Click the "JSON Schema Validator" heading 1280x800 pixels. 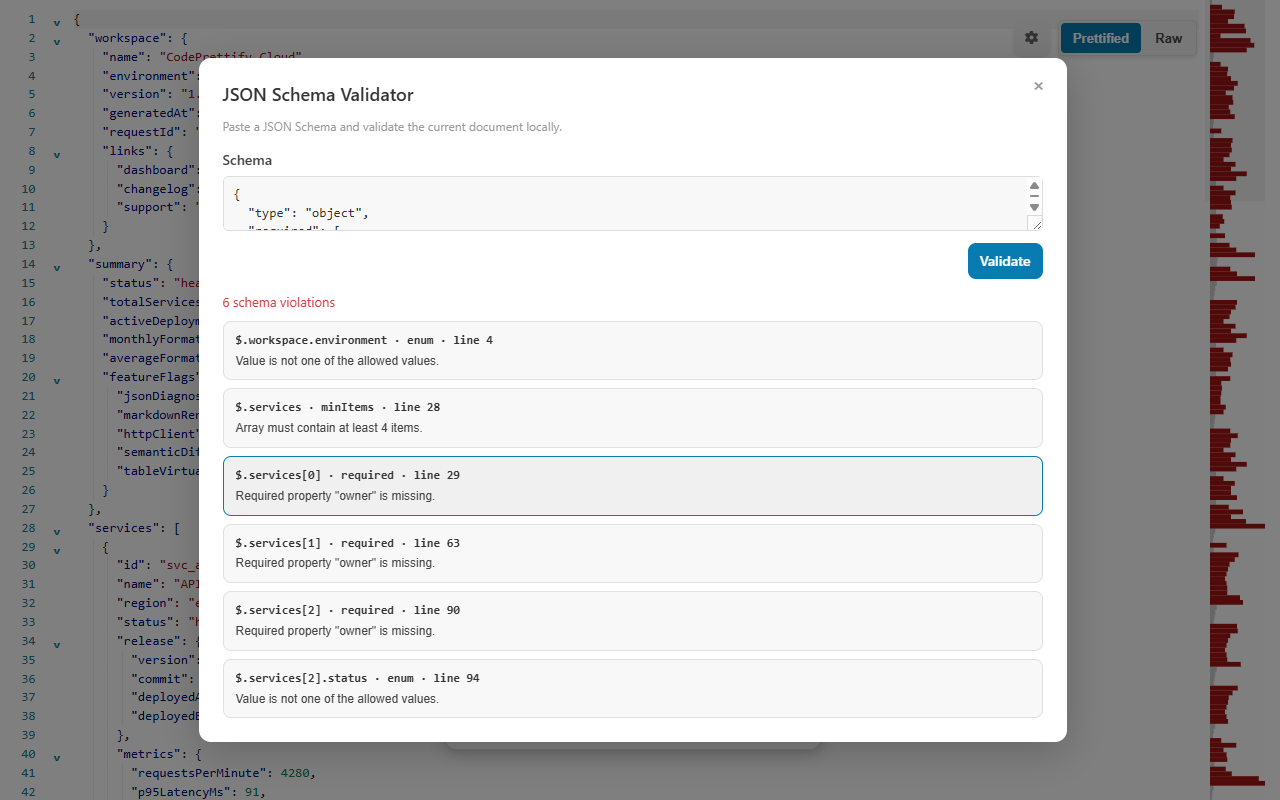(x=318, y=95)
